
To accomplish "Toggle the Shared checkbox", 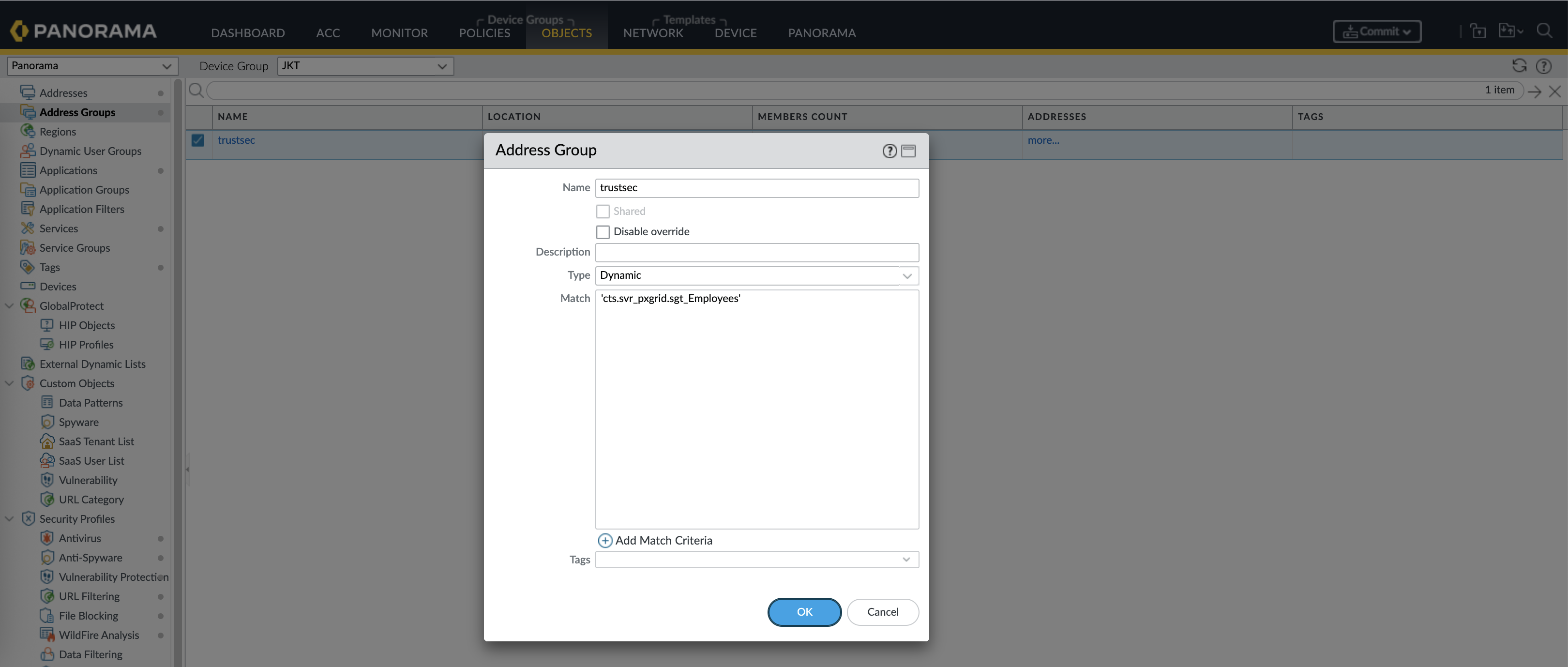I will (603, 211).
